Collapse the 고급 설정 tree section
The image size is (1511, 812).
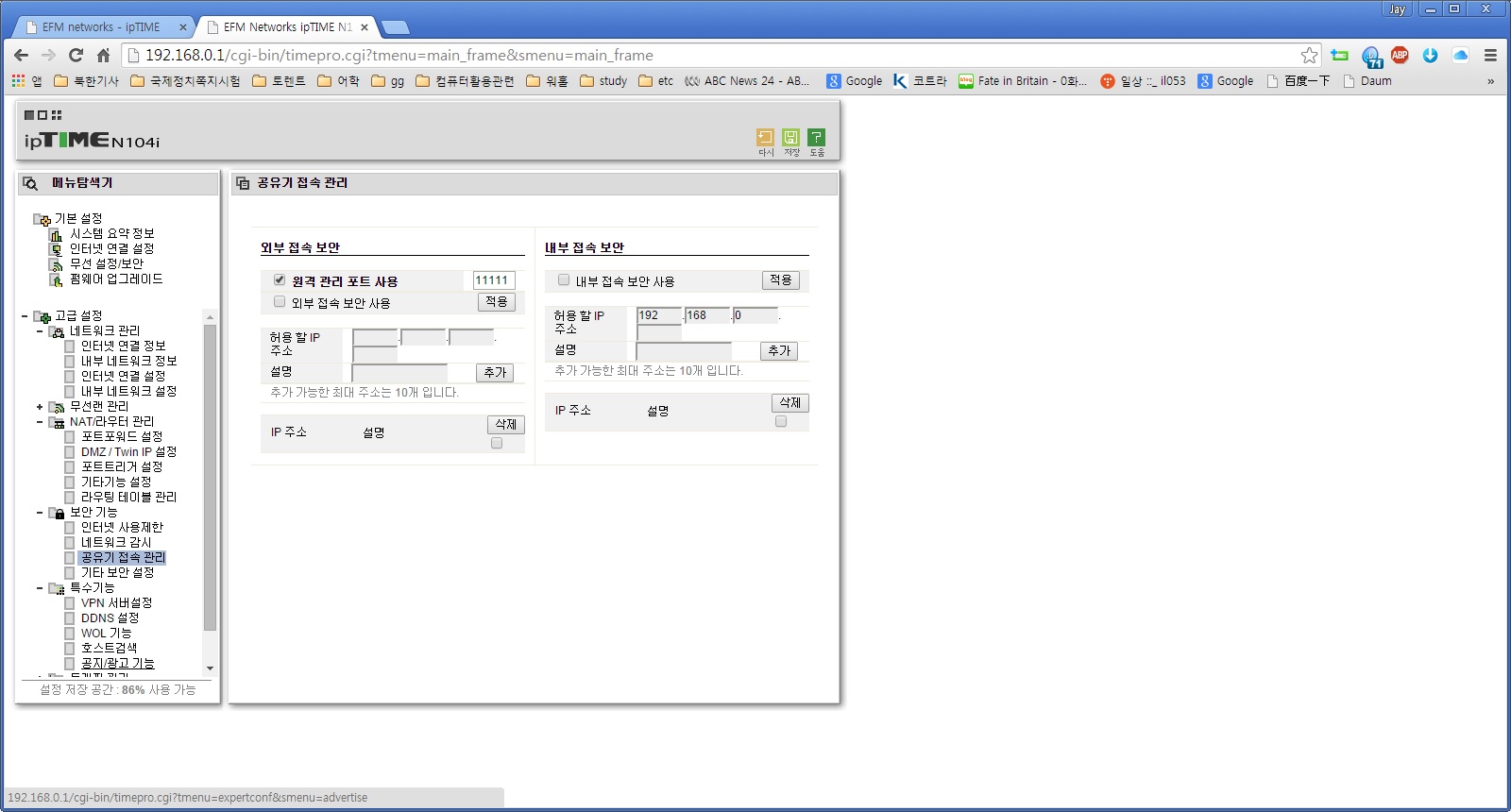(25, 316)
